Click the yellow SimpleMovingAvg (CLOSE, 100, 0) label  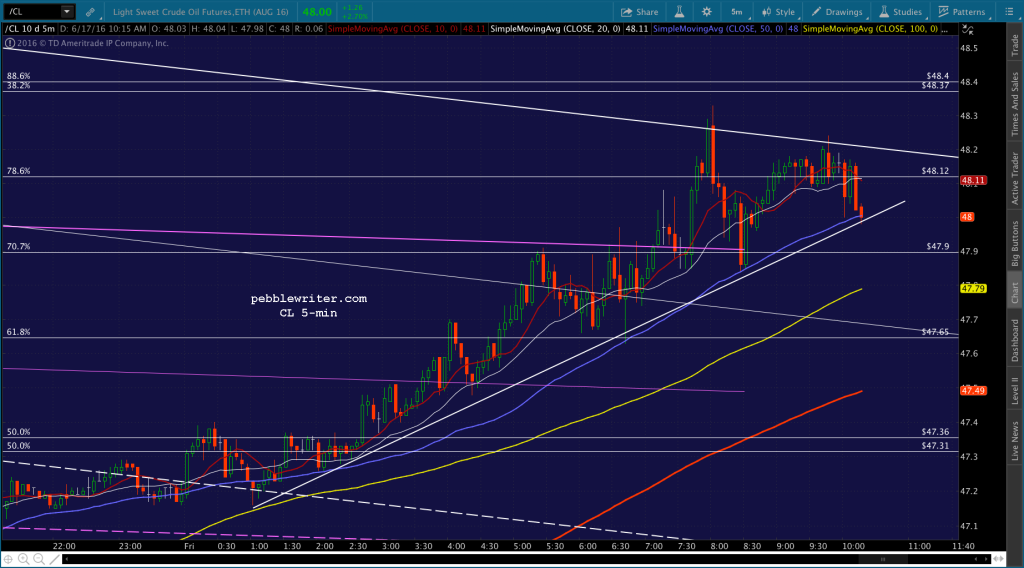pyautogui.click(x=870, y=29)
